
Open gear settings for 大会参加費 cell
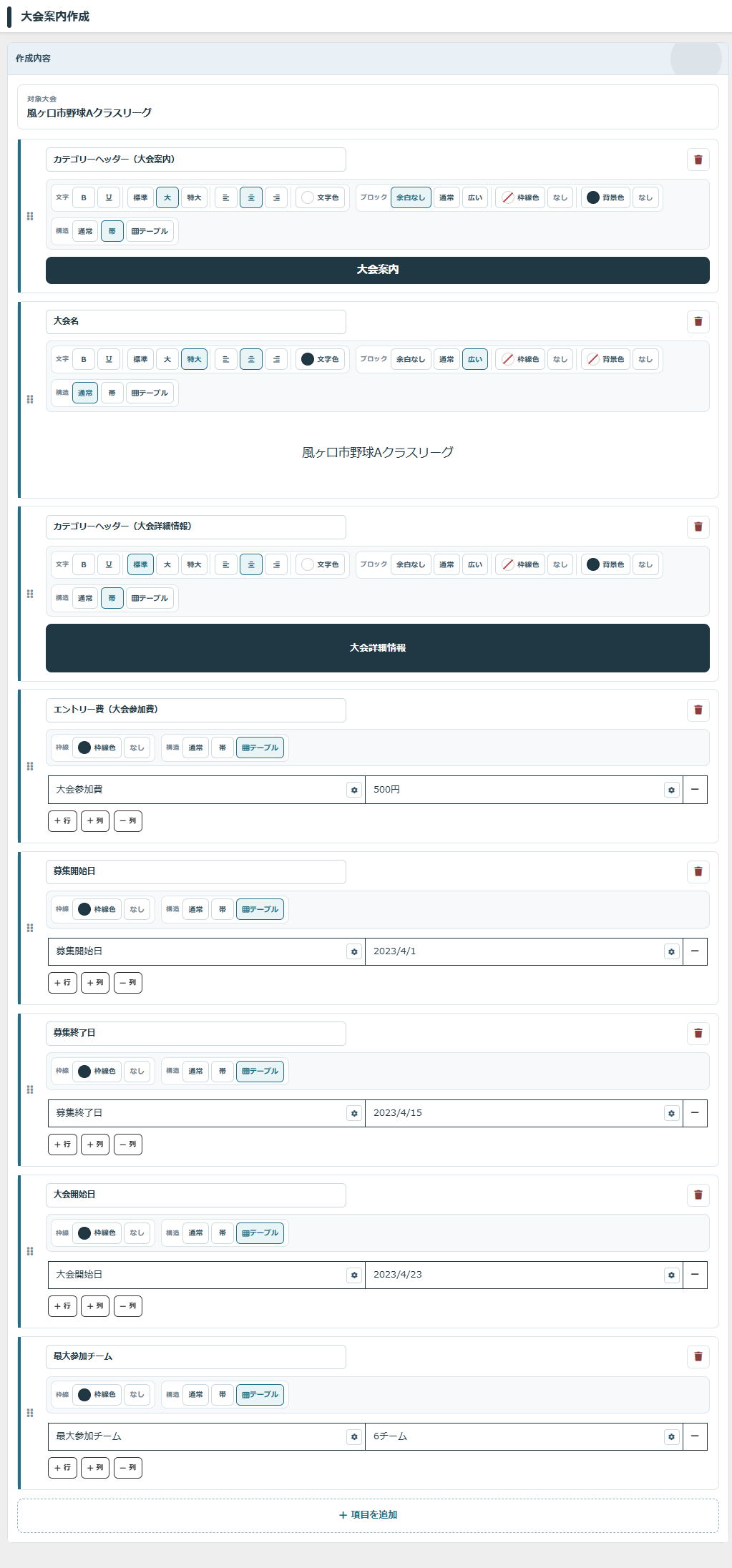coord(353,790)
